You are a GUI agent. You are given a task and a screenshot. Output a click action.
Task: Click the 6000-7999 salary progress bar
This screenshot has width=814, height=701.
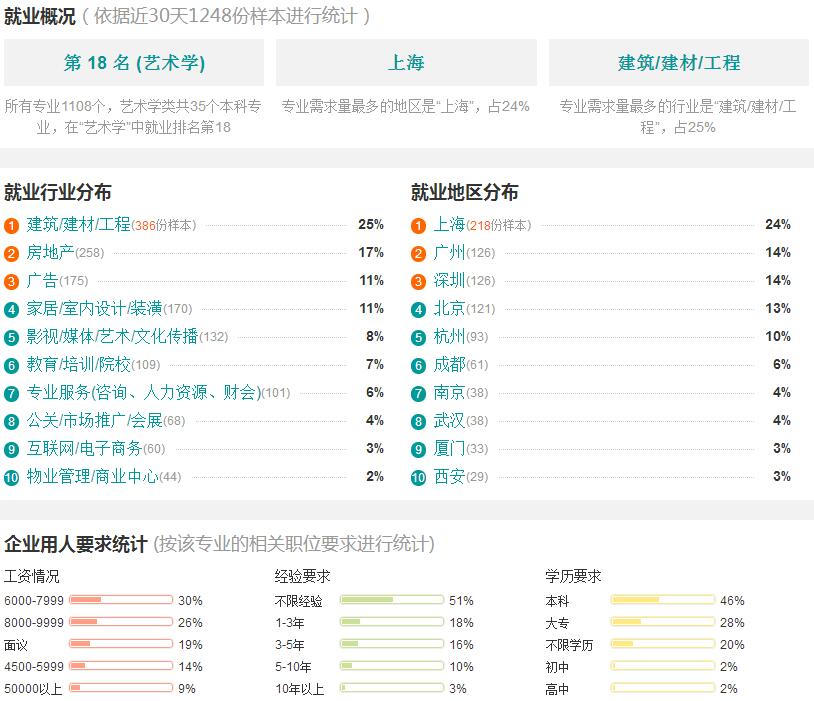(121, 600)
